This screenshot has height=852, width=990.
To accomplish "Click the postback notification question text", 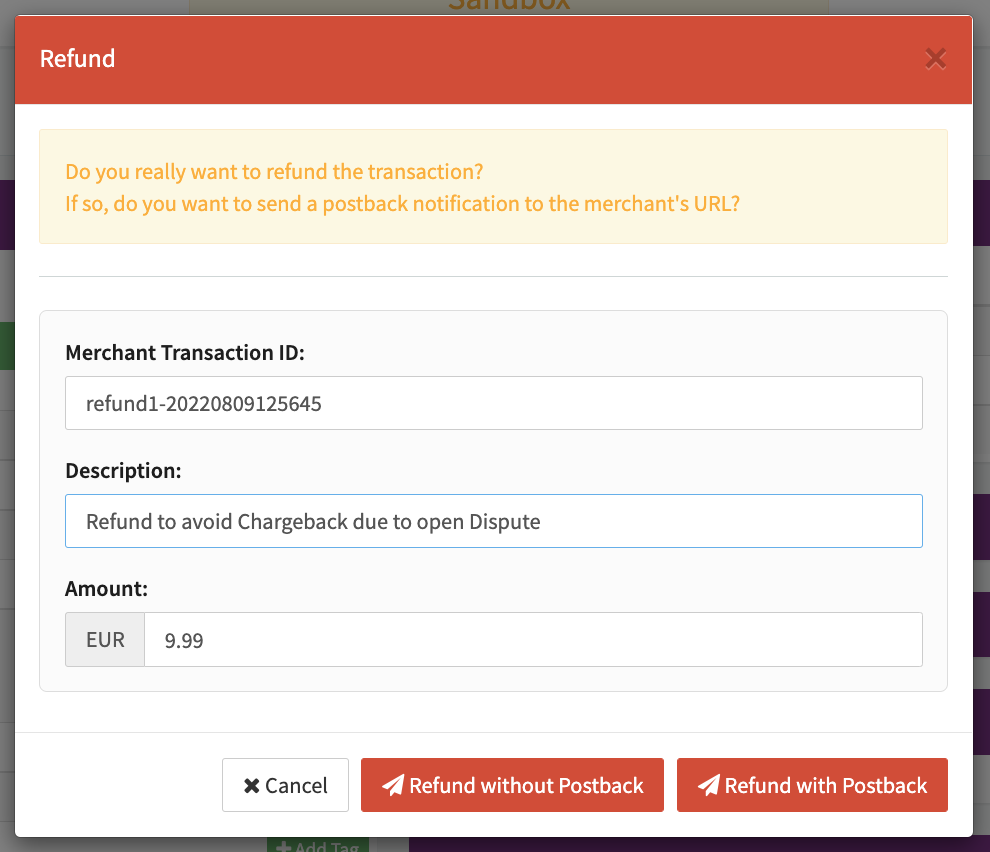I will tap(402, 203).
